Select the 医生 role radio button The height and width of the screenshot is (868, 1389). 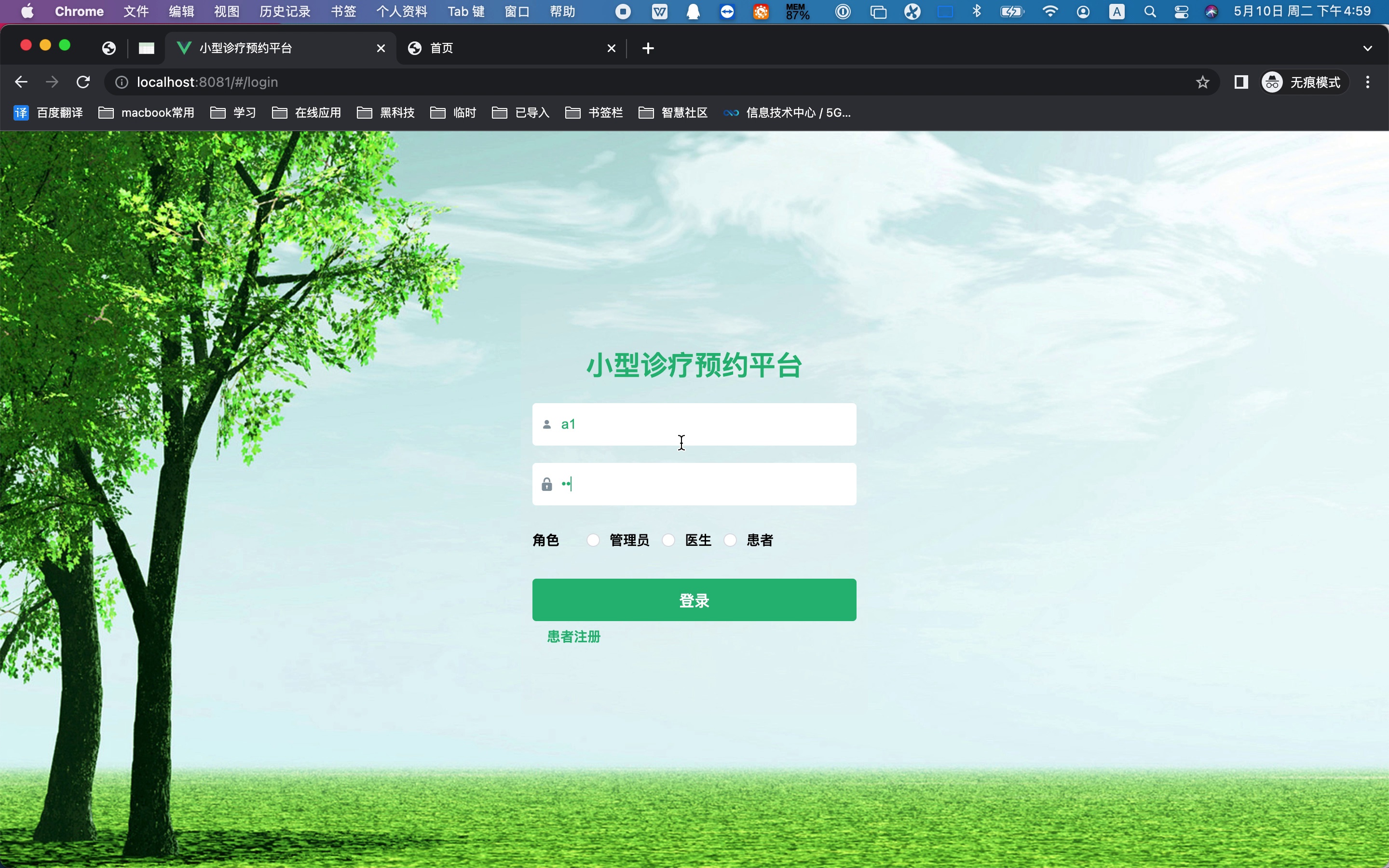point(668,540)
